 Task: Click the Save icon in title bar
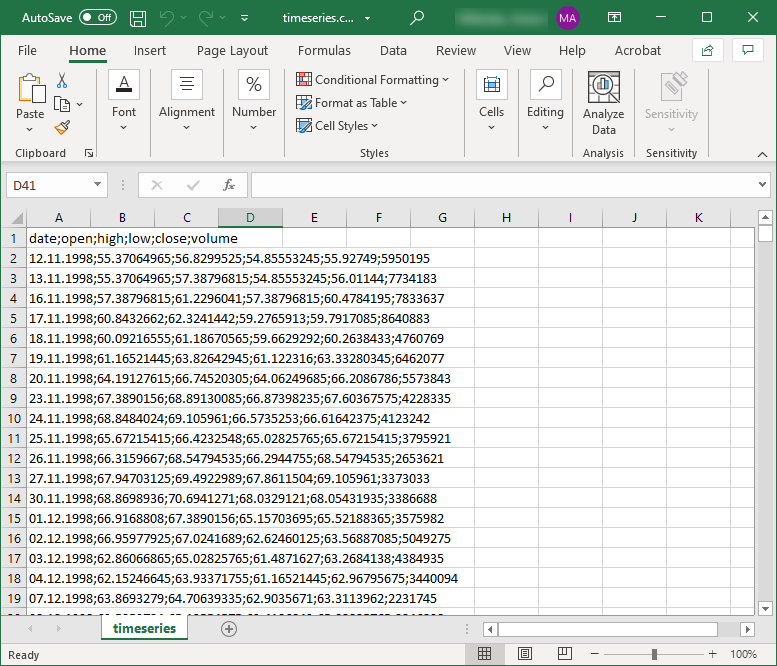point(138,18)
